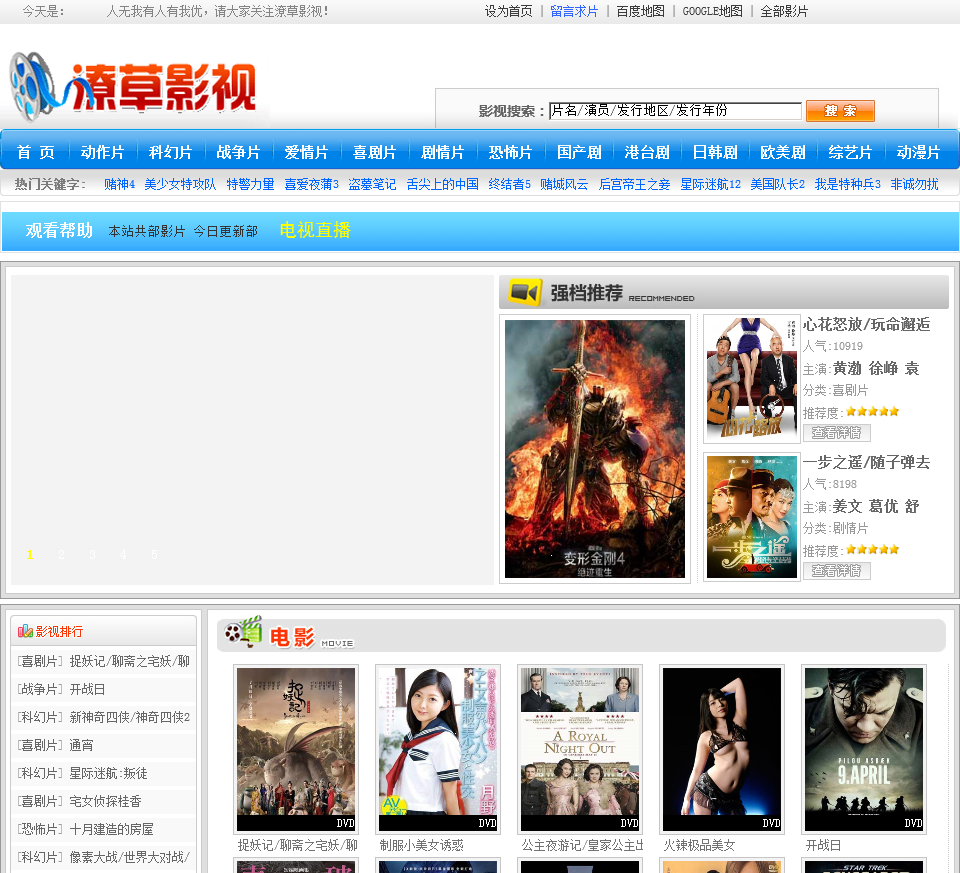960x873 pixels.
Task: Click the A Royal Night Out poster
Action: point(580,749)
